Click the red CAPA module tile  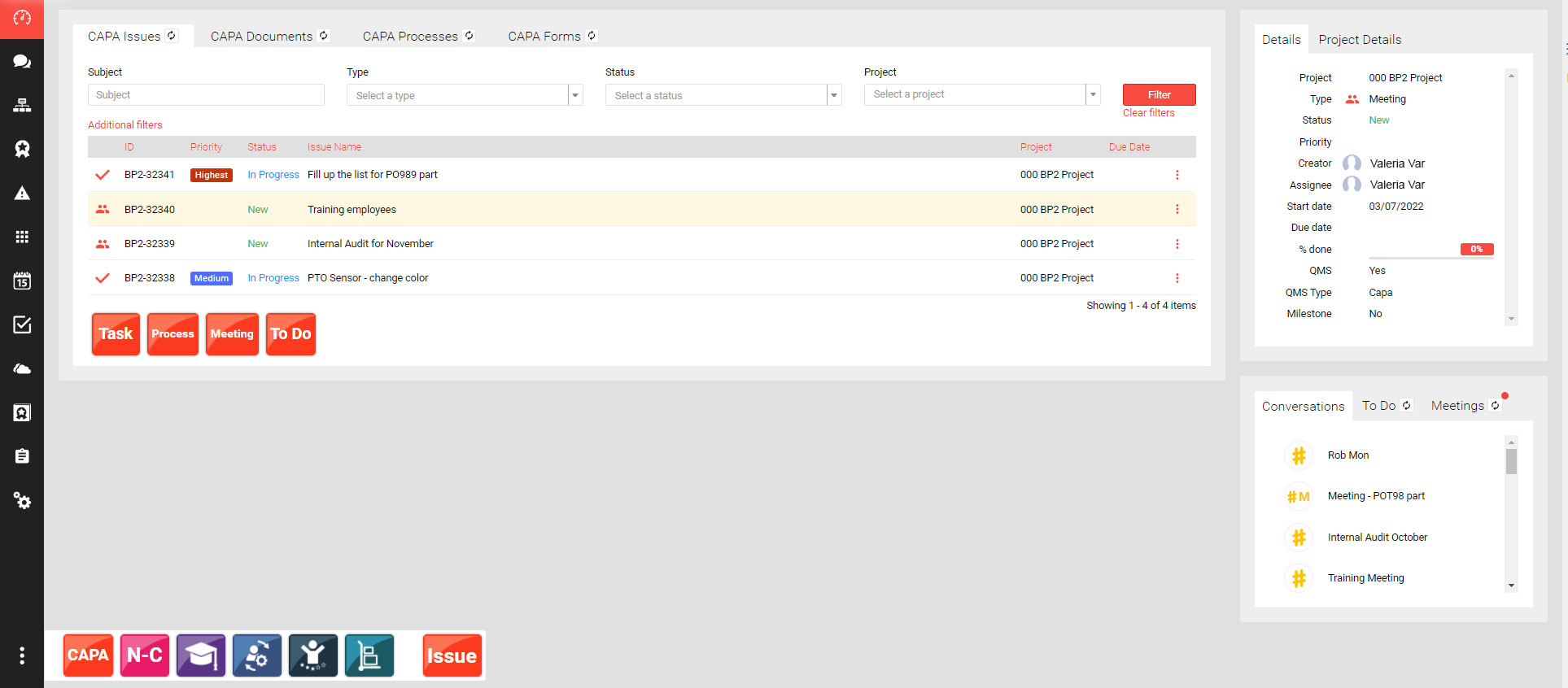(x=88, y=655)
